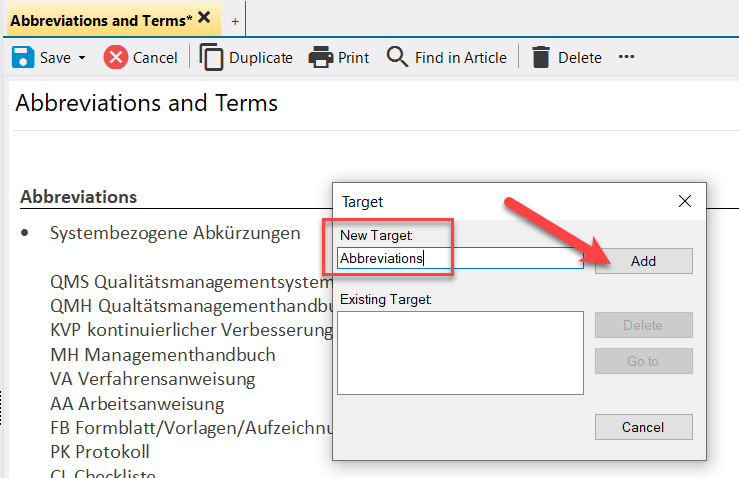Image resolution: width=739 pixels, height=478 pixels.
Task: Click the MH Managementhandbuch line
Action: point(162,354)
